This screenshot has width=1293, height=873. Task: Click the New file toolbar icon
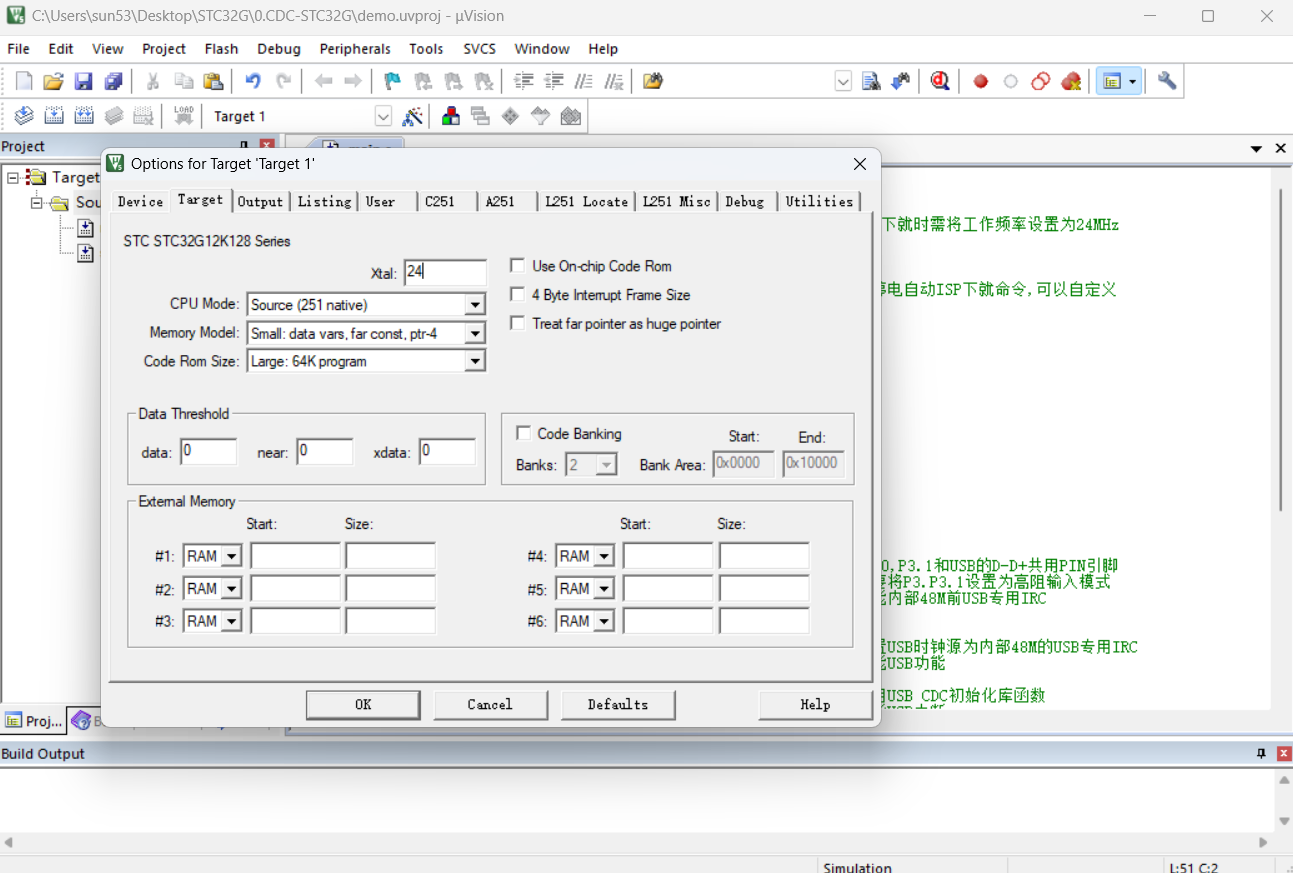tap(24, 82)
